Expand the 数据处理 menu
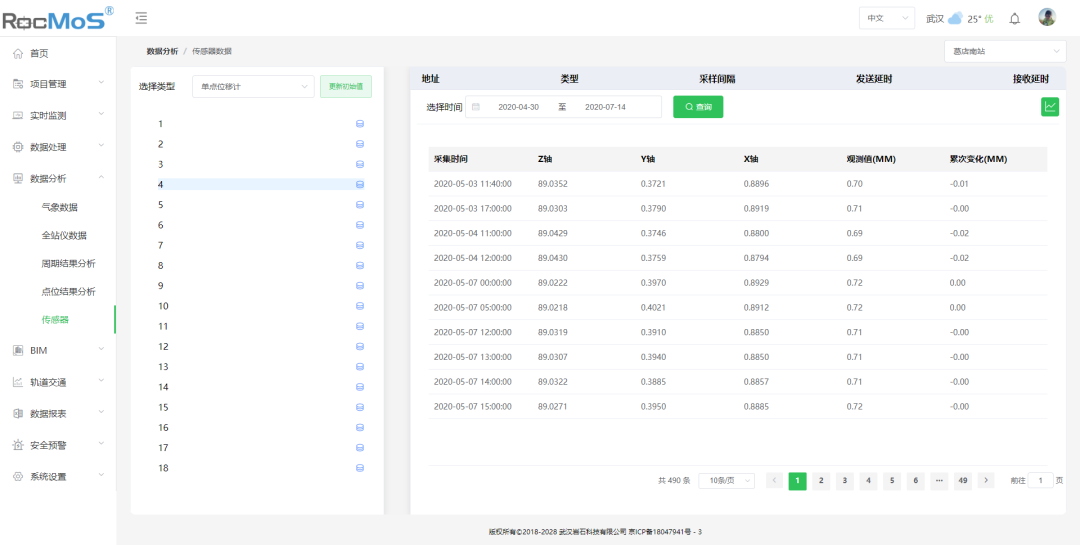 click(58, 147)
